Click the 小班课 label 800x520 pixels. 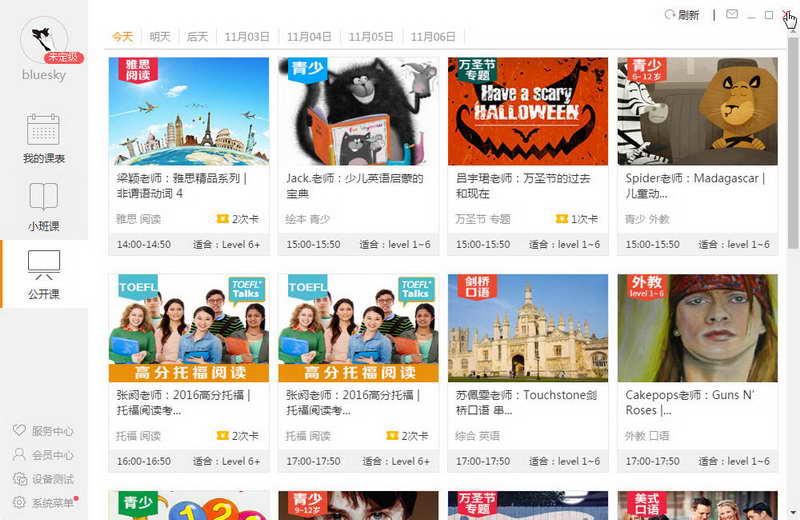44,226
